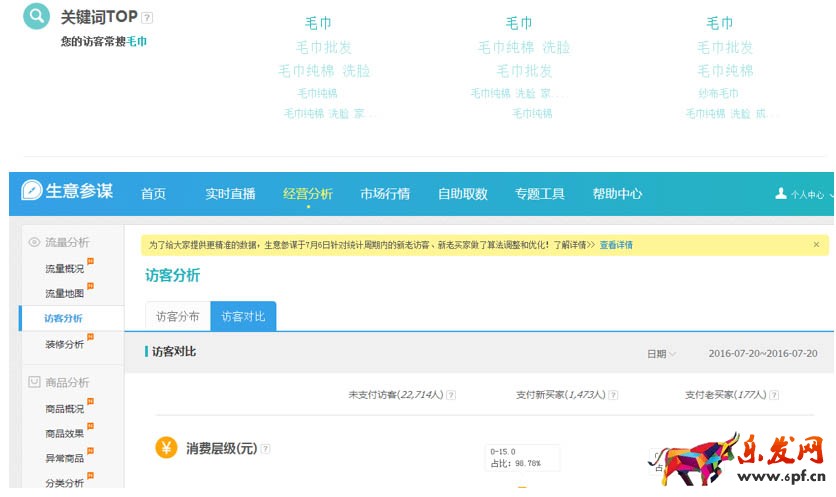Click the help icon after 消费层级(元)

coord(266,449)
